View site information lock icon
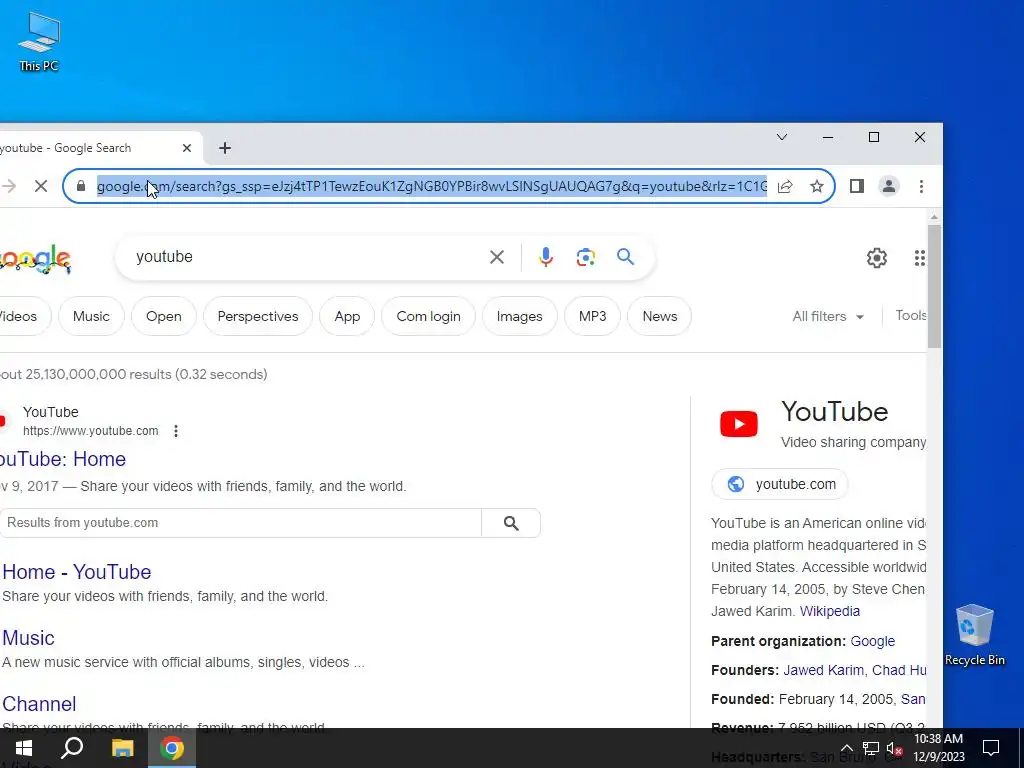Screen dimensions: 1024x768 pyautogui.click(x=81, y=186)
